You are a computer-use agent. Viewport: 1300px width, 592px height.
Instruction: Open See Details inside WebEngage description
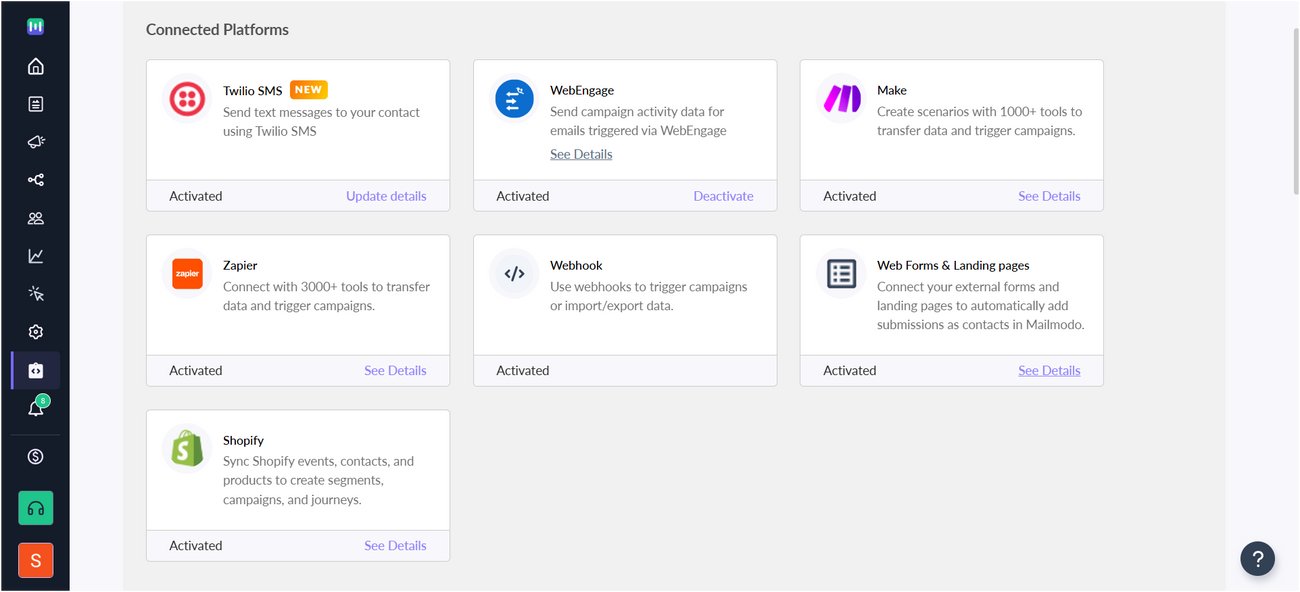(581, 154)
